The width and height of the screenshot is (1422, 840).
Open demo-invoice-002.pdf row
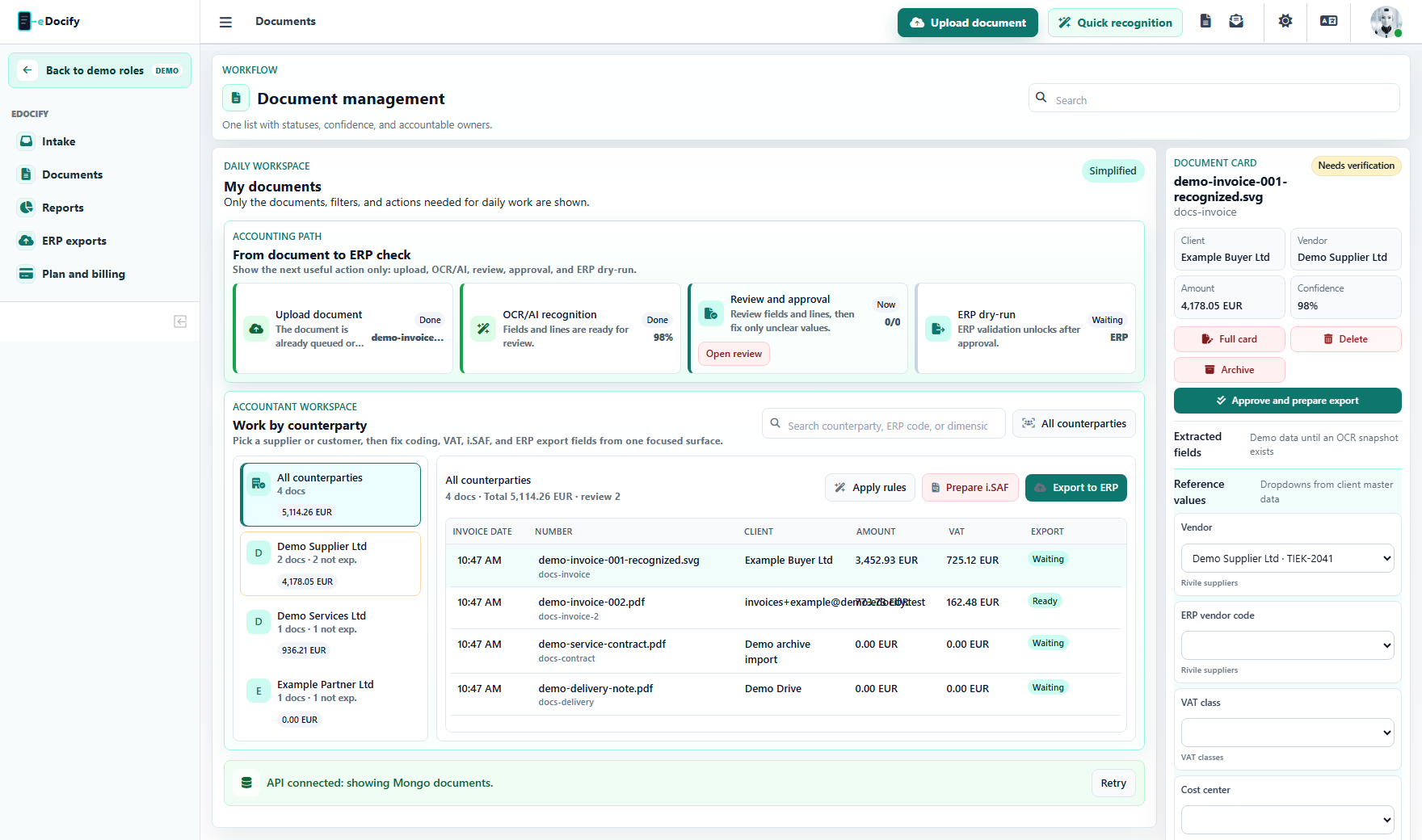pyautogui.click(x=786, y=608)
